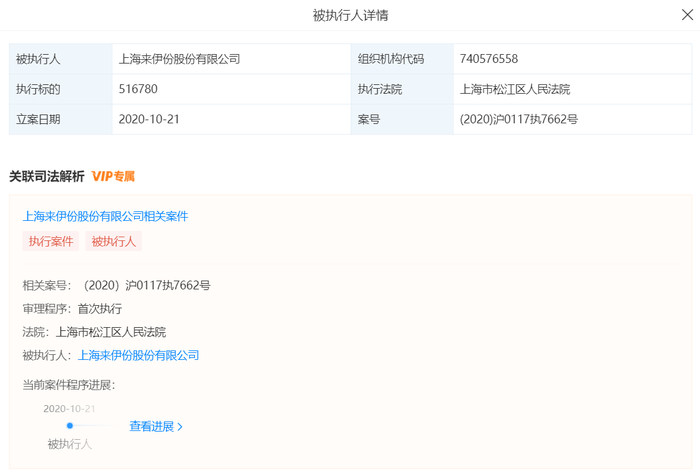
Task: Select the red 被执行人 tag
Action: (x=113, y=242)
